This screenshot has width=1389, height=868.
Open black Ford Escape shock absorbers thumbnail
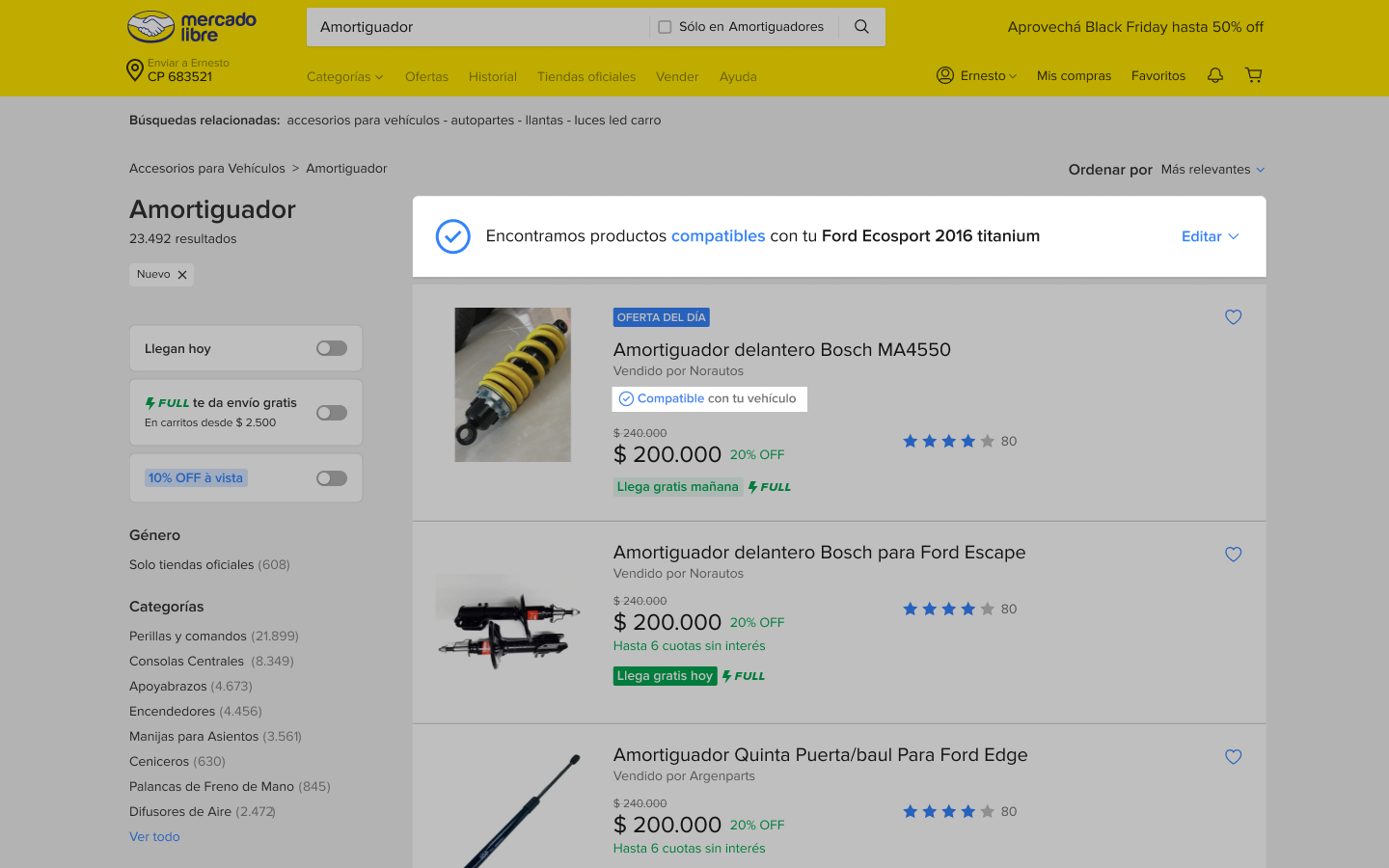click(508, 622)
